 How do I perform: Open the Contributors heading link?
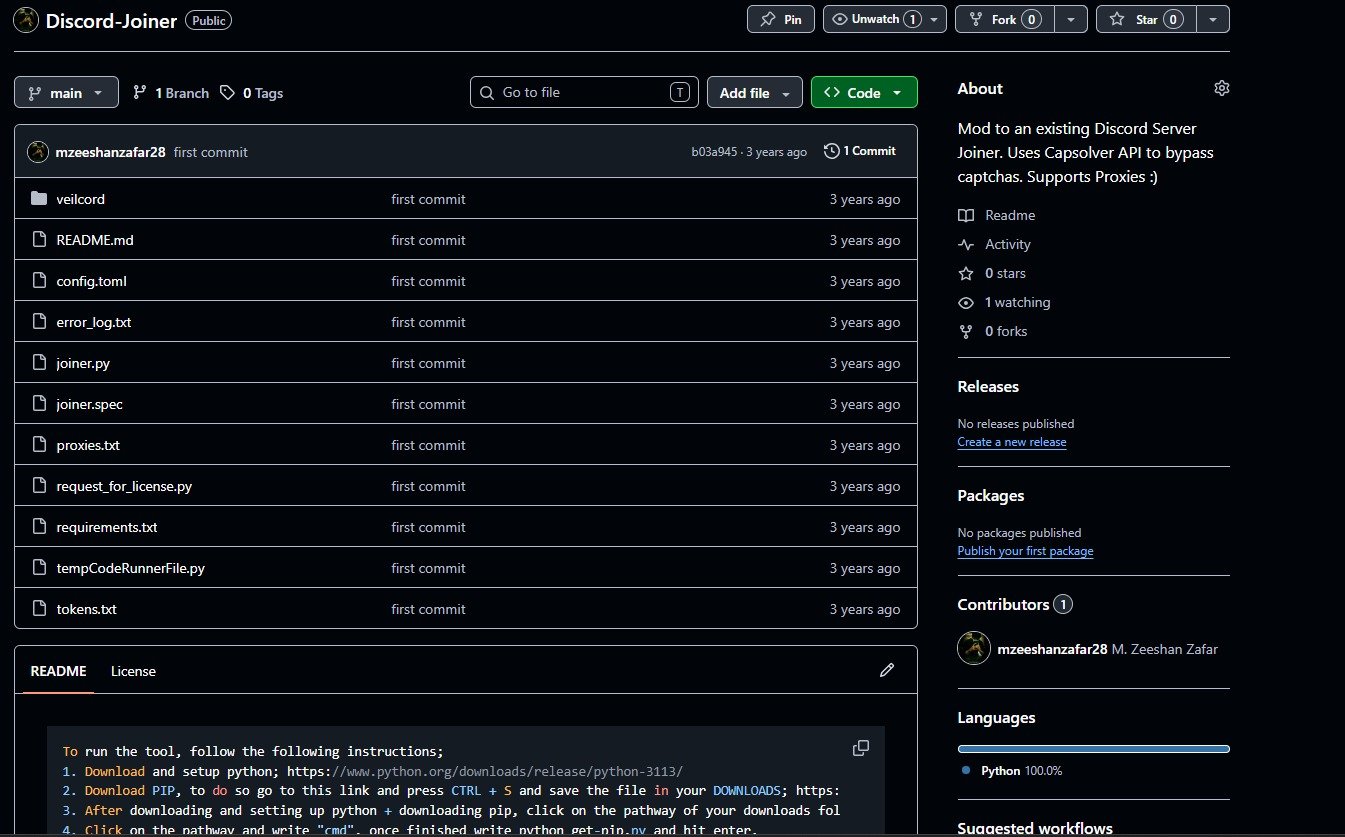pos(1015,604)
